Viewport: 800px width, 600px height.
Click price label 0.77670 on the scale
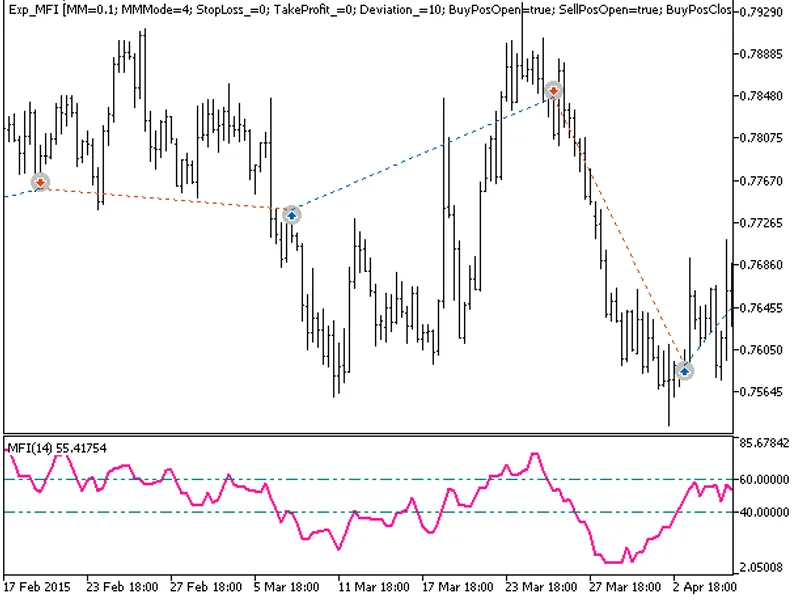pyautogui.click(x=761, y=181)
